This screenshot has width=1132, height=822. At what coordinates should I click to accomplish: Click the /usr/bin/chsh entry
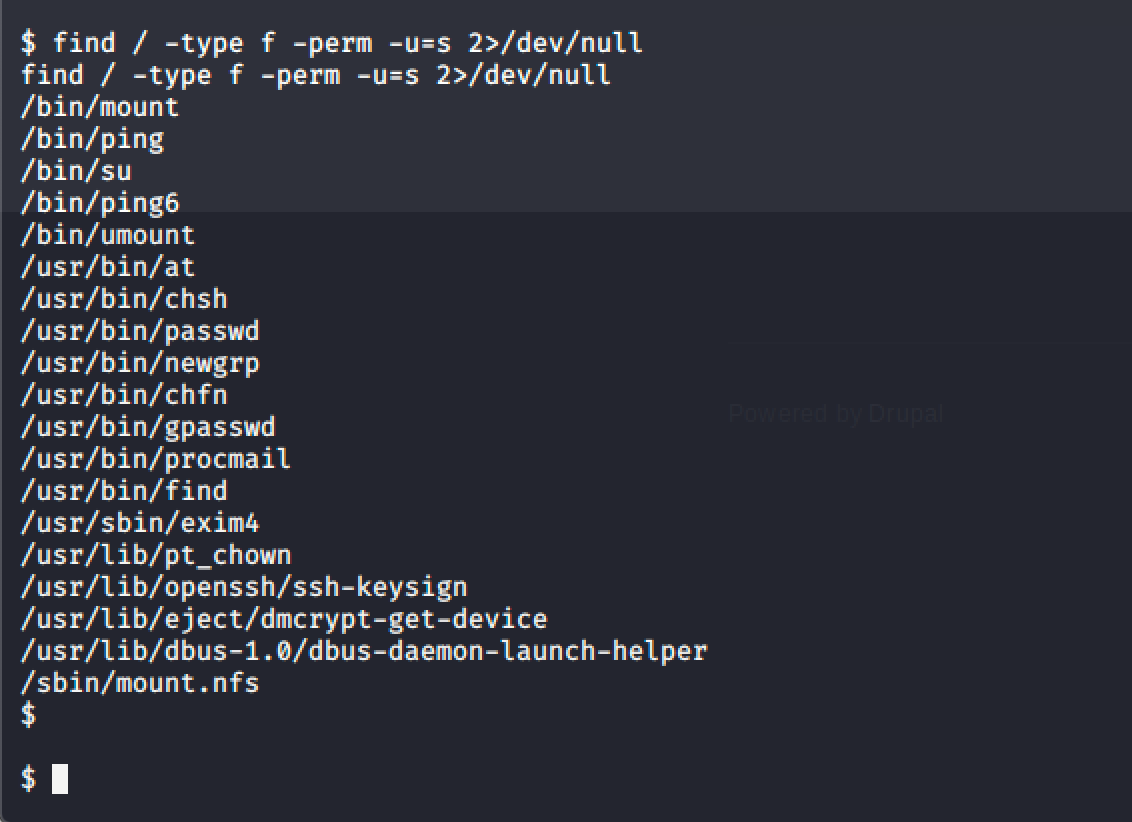tap(124, 299)
